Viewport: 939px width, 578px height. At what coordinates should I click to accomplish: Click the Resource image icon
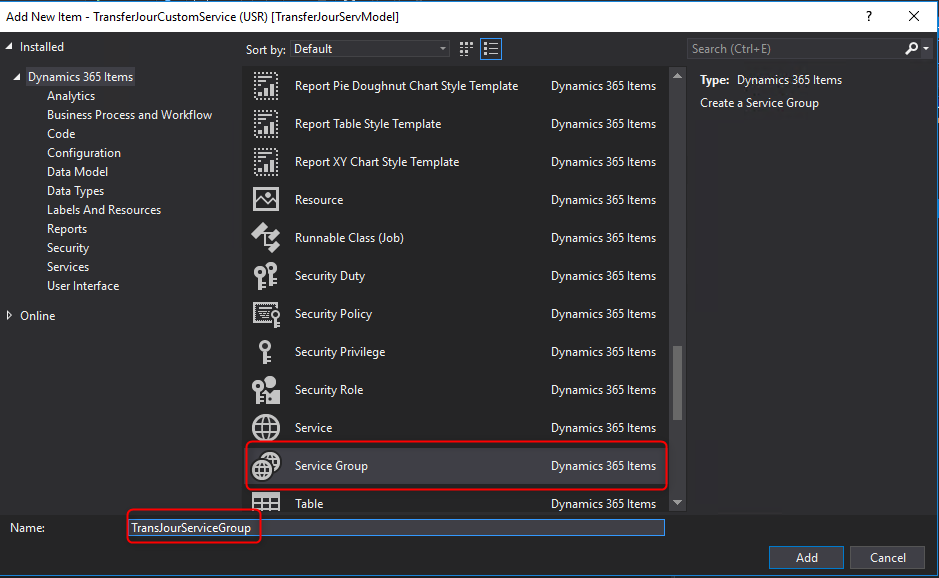pyautogui.click(x=266, y=200)
